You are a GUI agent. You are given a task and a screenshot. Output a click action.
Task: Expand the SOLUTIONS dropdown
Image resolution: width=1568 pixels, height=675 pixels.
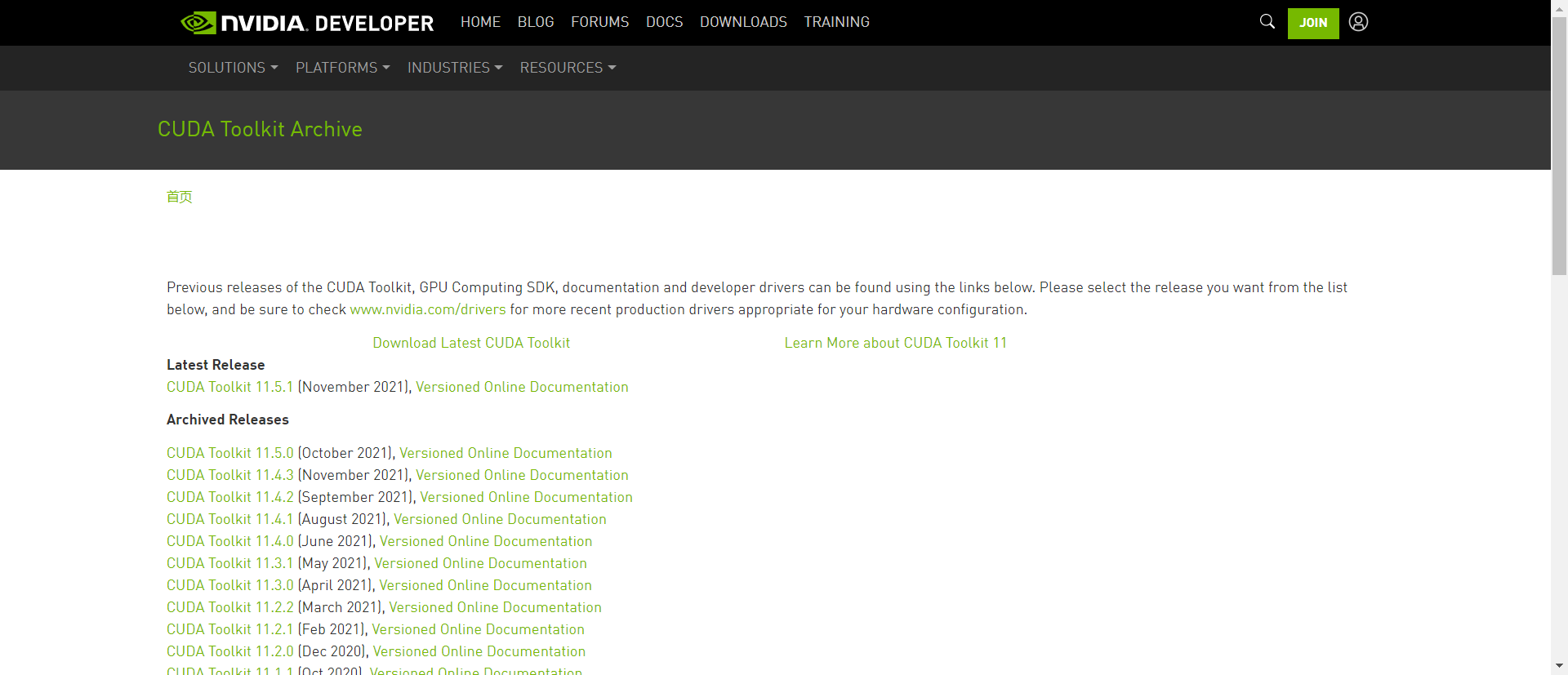click(234, 68)
